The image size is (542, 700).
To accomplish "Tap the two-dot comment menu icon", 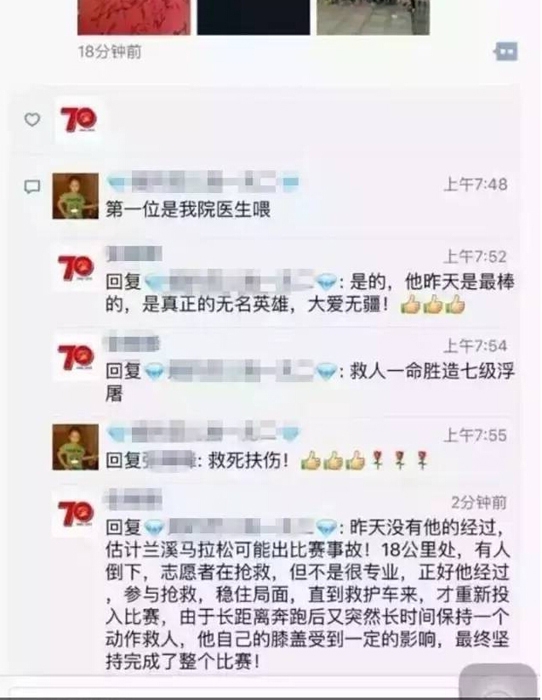I will (506, 52).
